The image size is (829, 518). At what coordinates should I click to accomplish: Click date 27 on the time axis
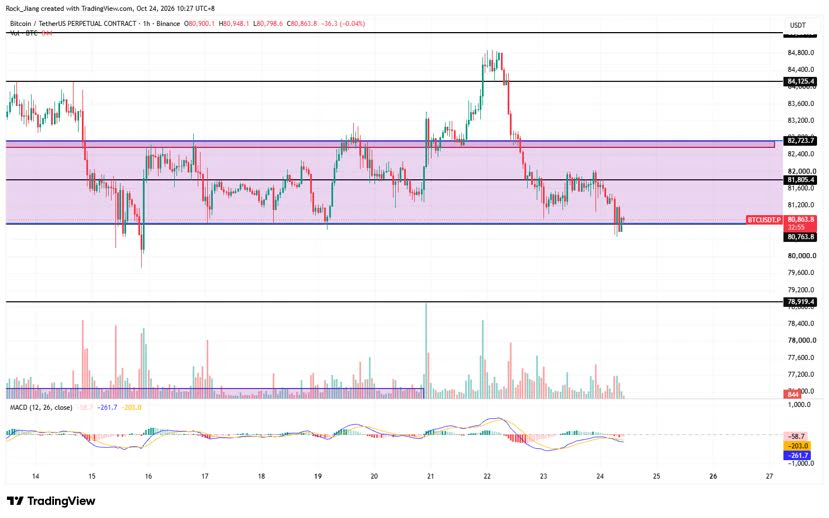click(x=769, y=476)
